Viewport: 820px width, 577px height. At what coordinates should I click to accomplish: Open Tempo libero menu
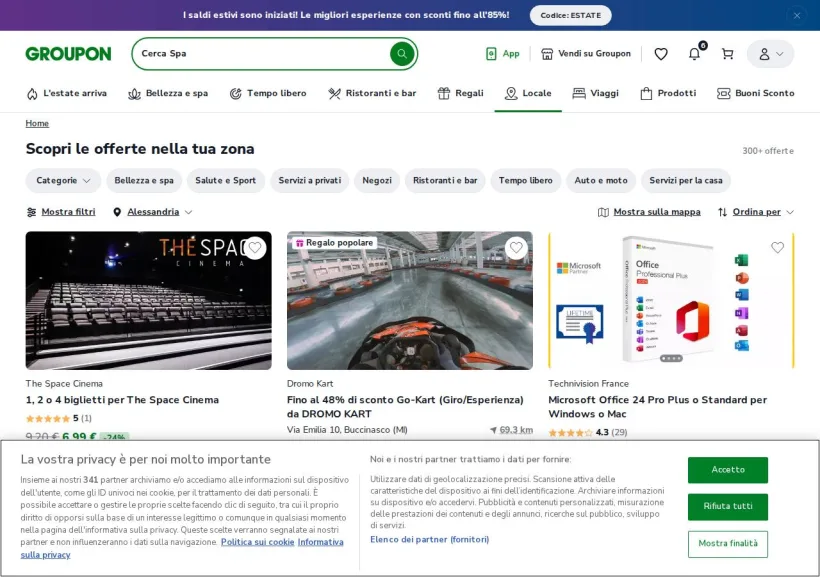[268, 93]
